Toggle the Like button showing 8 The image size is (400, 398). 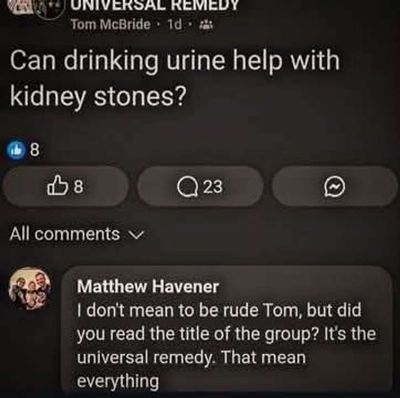point(65,187)
